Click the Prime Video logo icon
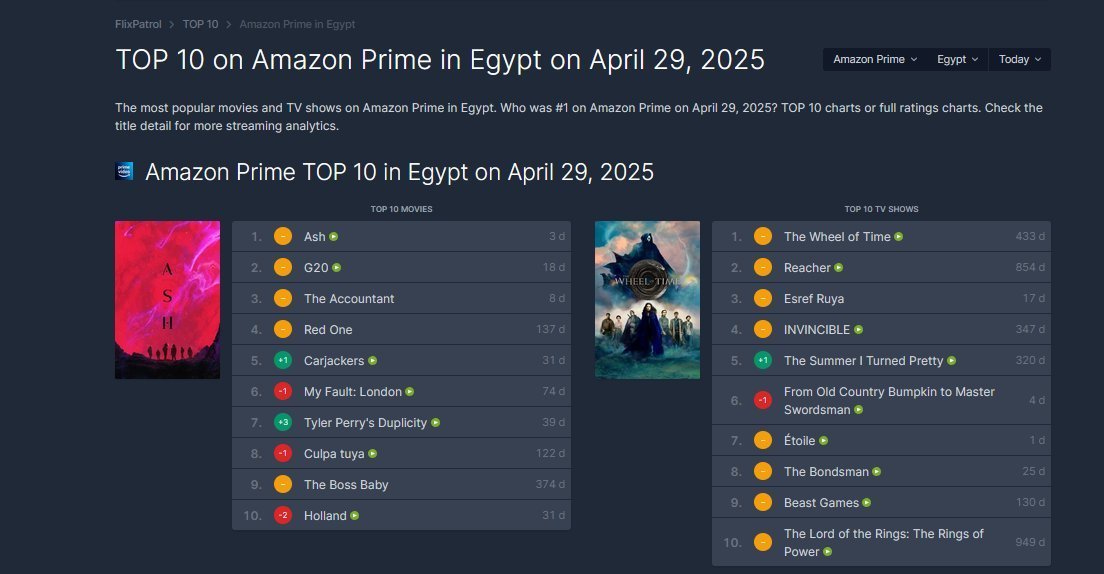Viewport: 1104px width, 574px height. (x=125, y=171)
